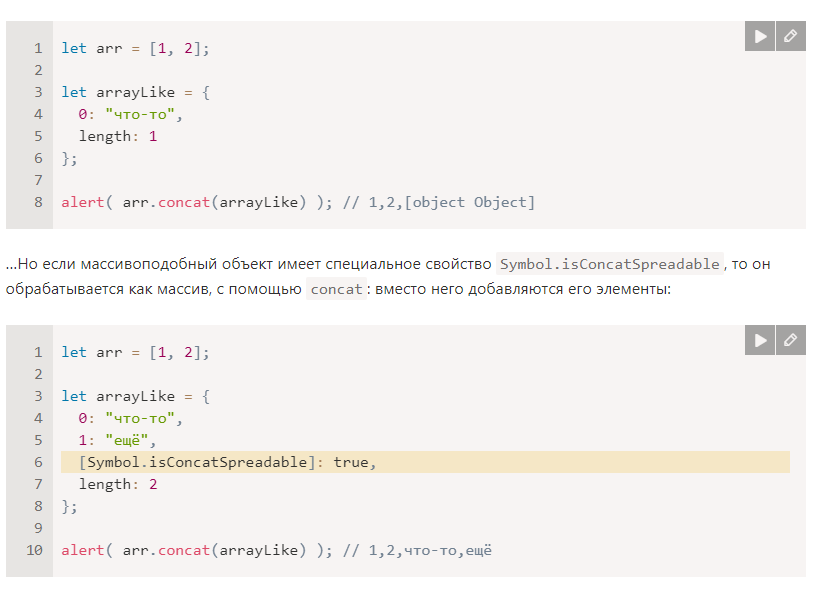Run the first code example

(759, 36)
